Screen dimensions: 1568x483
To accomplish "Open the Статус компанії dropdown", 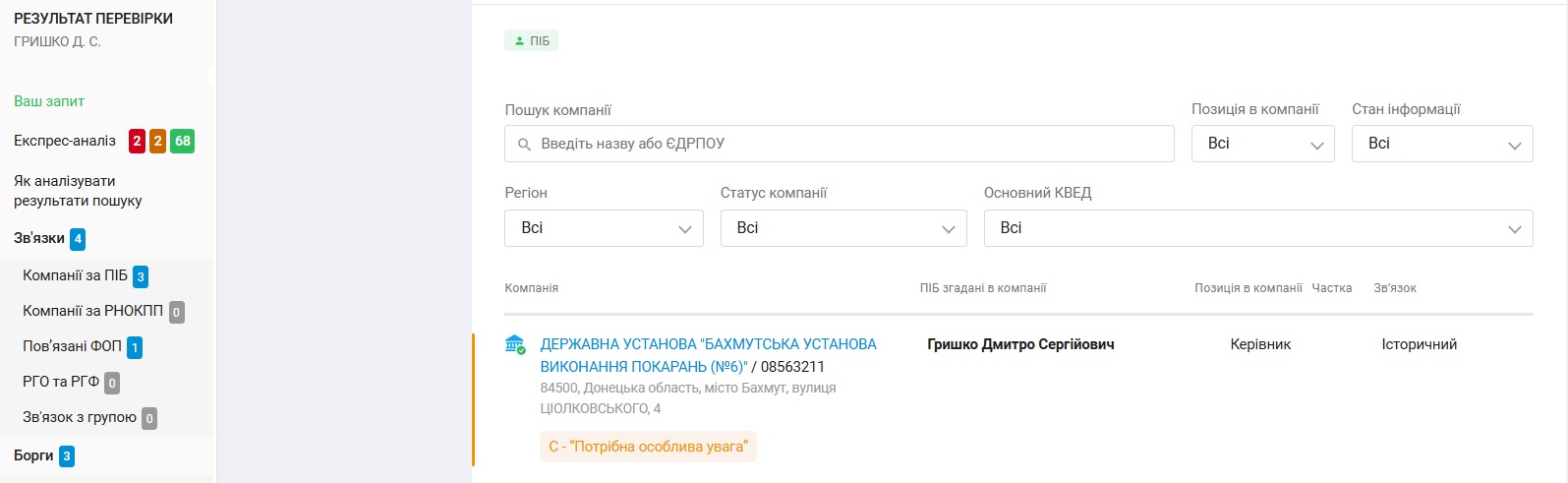I will [x=843, y=228].
